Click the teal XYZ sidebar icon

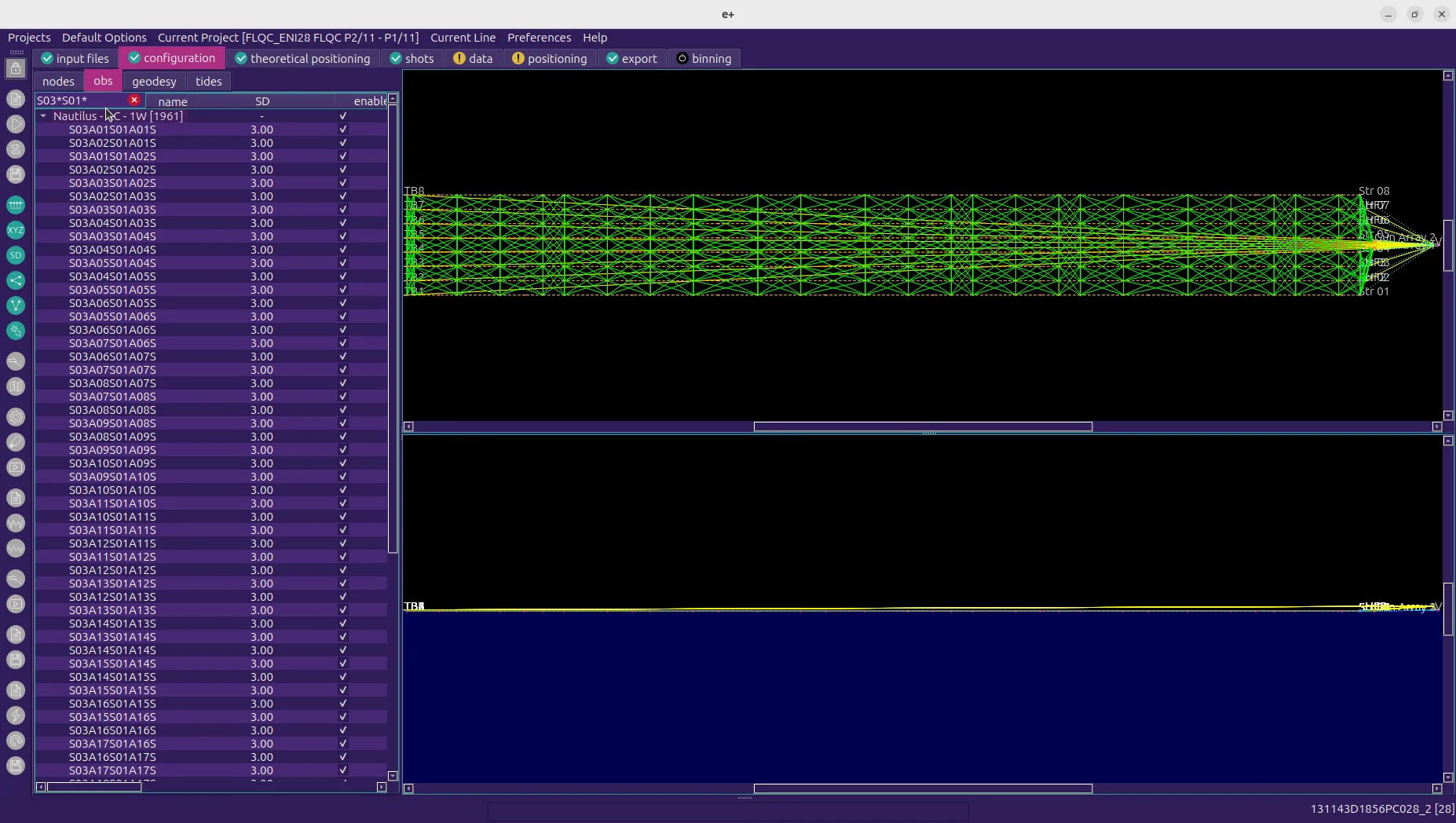tap(16, 230)
